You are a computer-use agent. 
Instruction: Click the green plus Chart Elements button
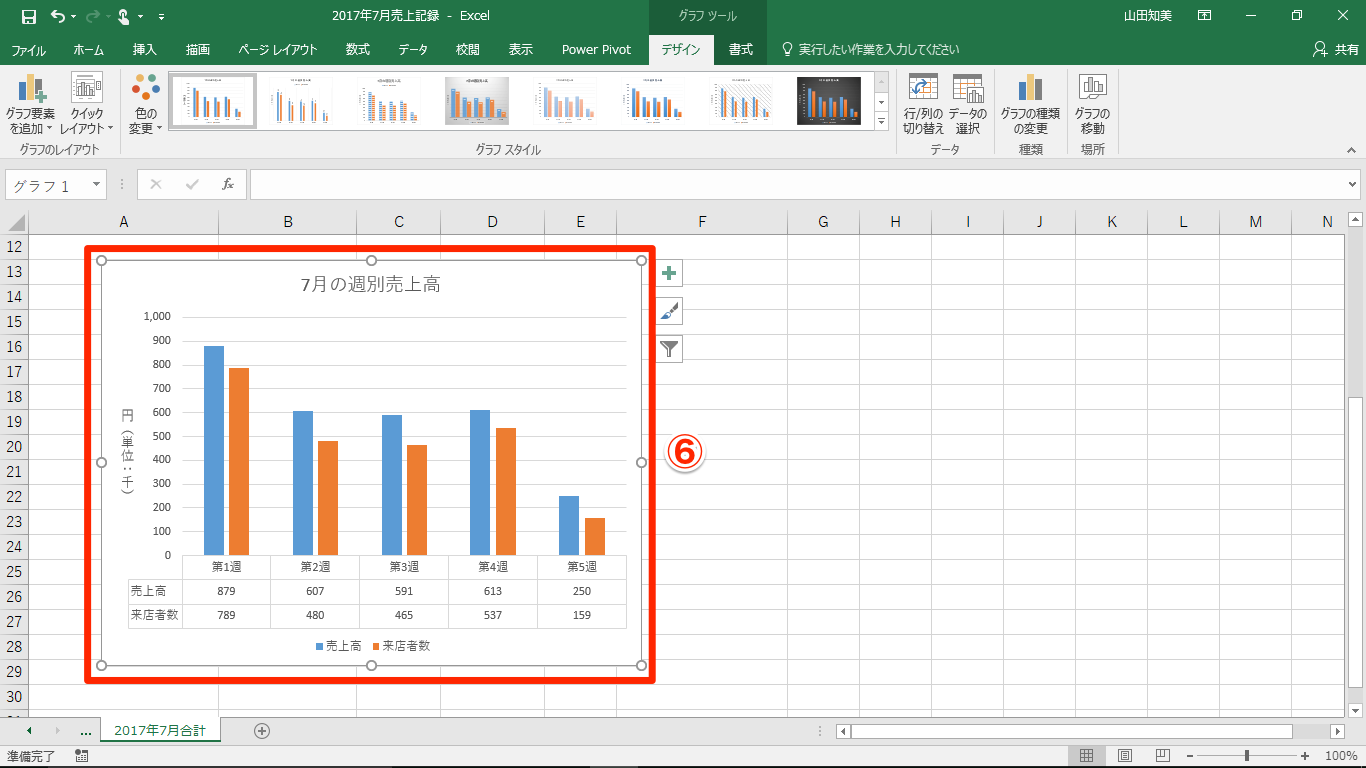(670, 273)
